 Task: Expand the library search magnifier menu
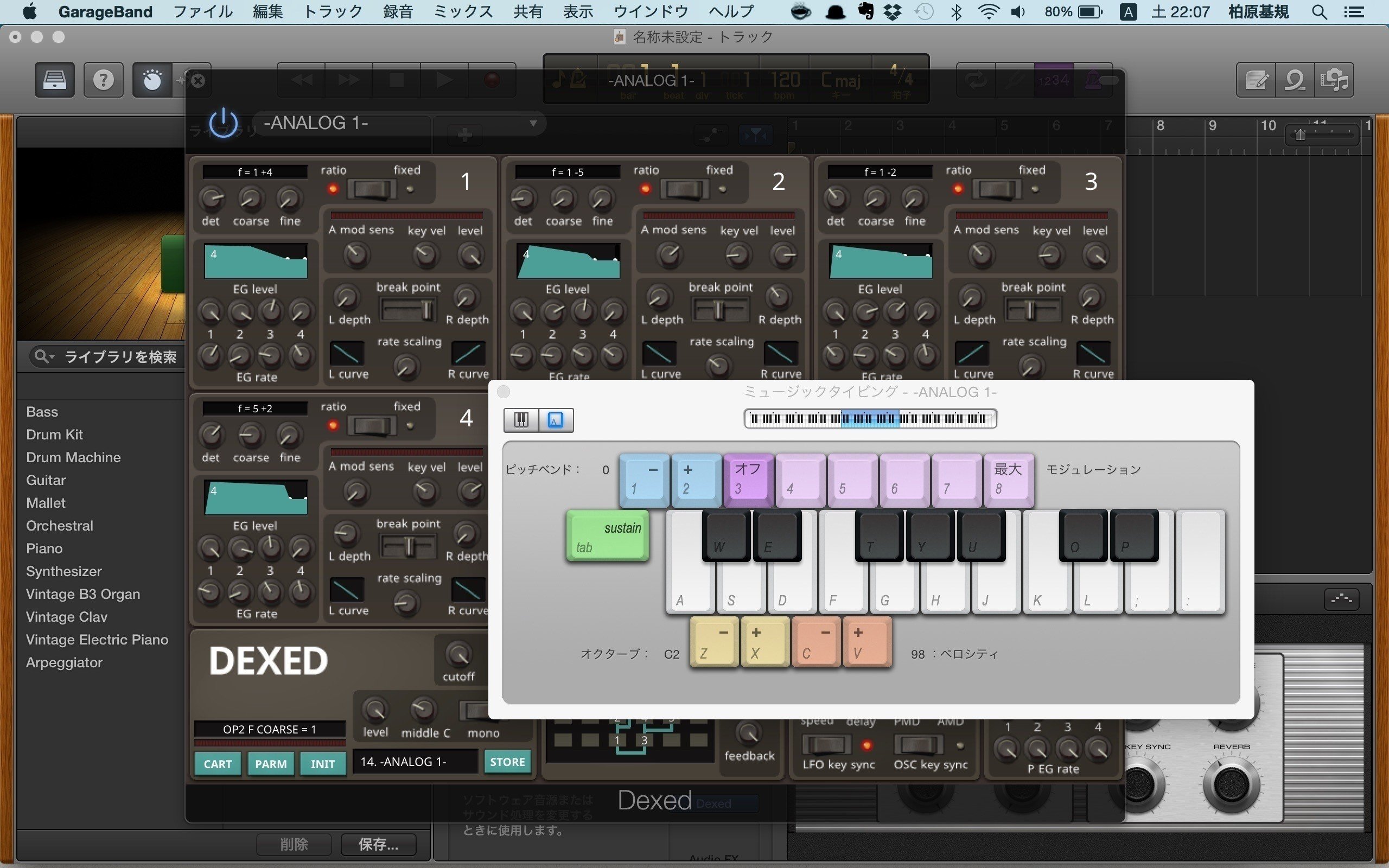pos(43,356)
